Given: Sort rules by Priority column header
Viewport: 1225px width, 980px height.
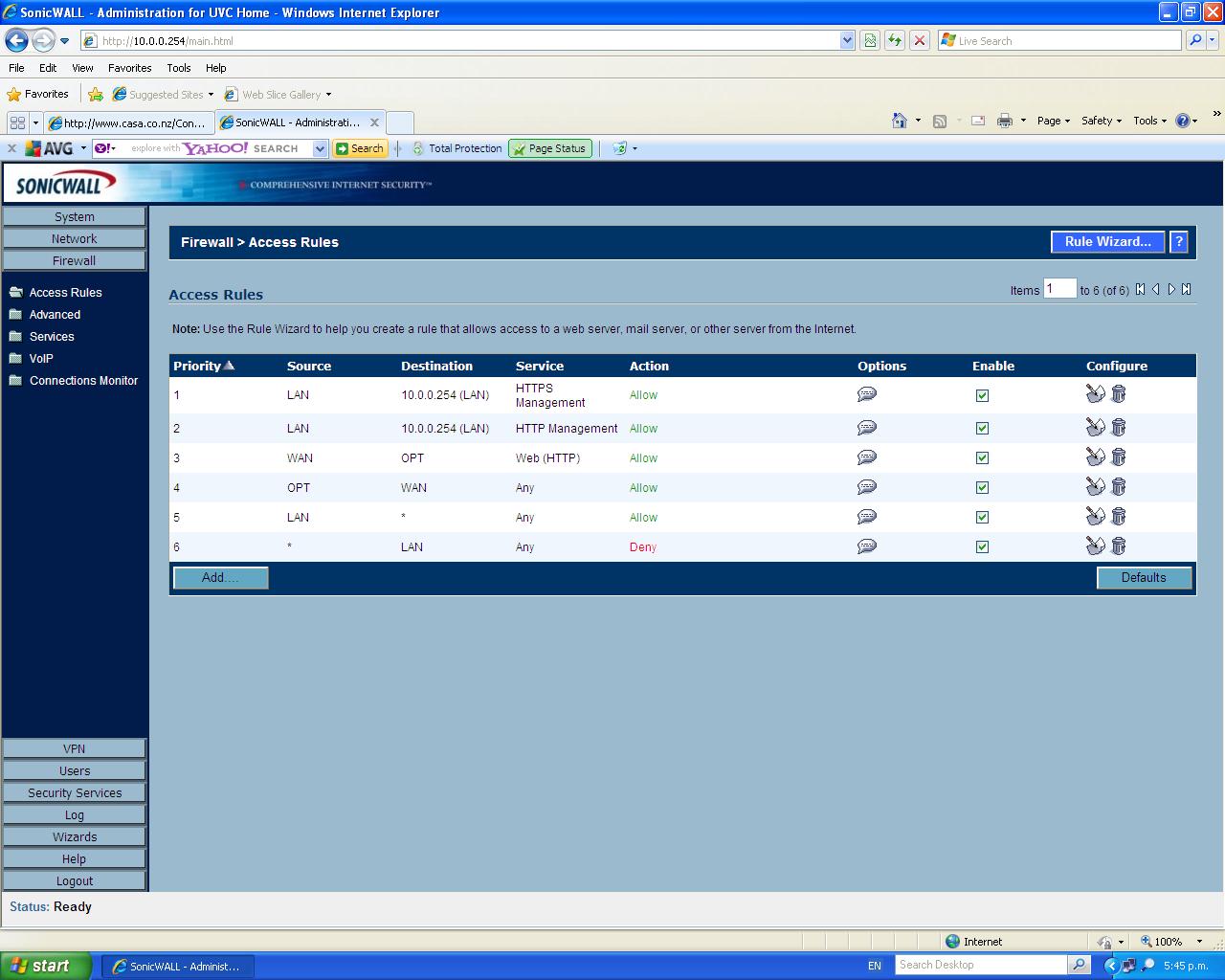Looking at the screenshot, I should 203,366.
